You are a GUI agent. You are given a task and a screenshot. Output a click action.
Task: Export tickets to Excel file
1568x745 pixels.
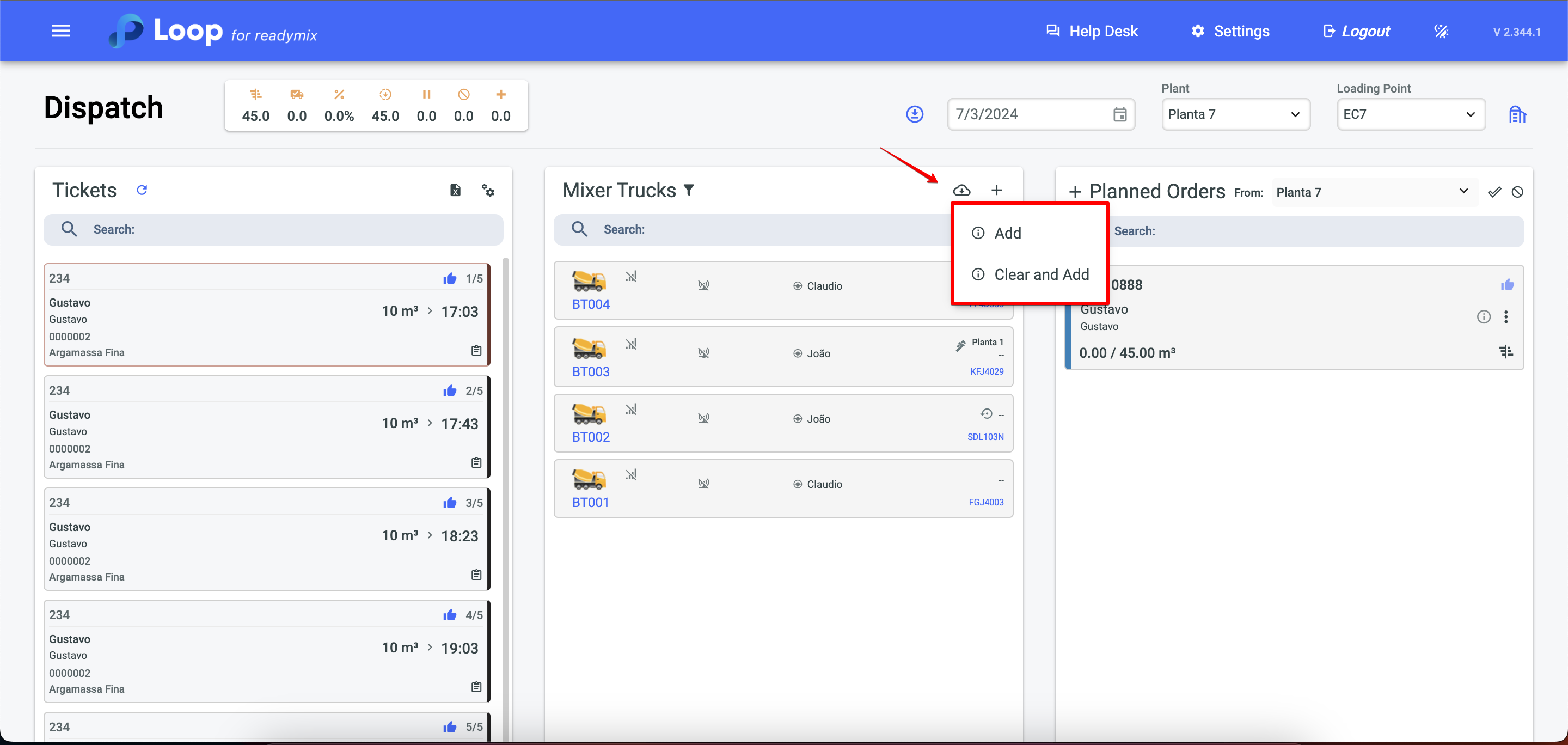pos(455,190)
